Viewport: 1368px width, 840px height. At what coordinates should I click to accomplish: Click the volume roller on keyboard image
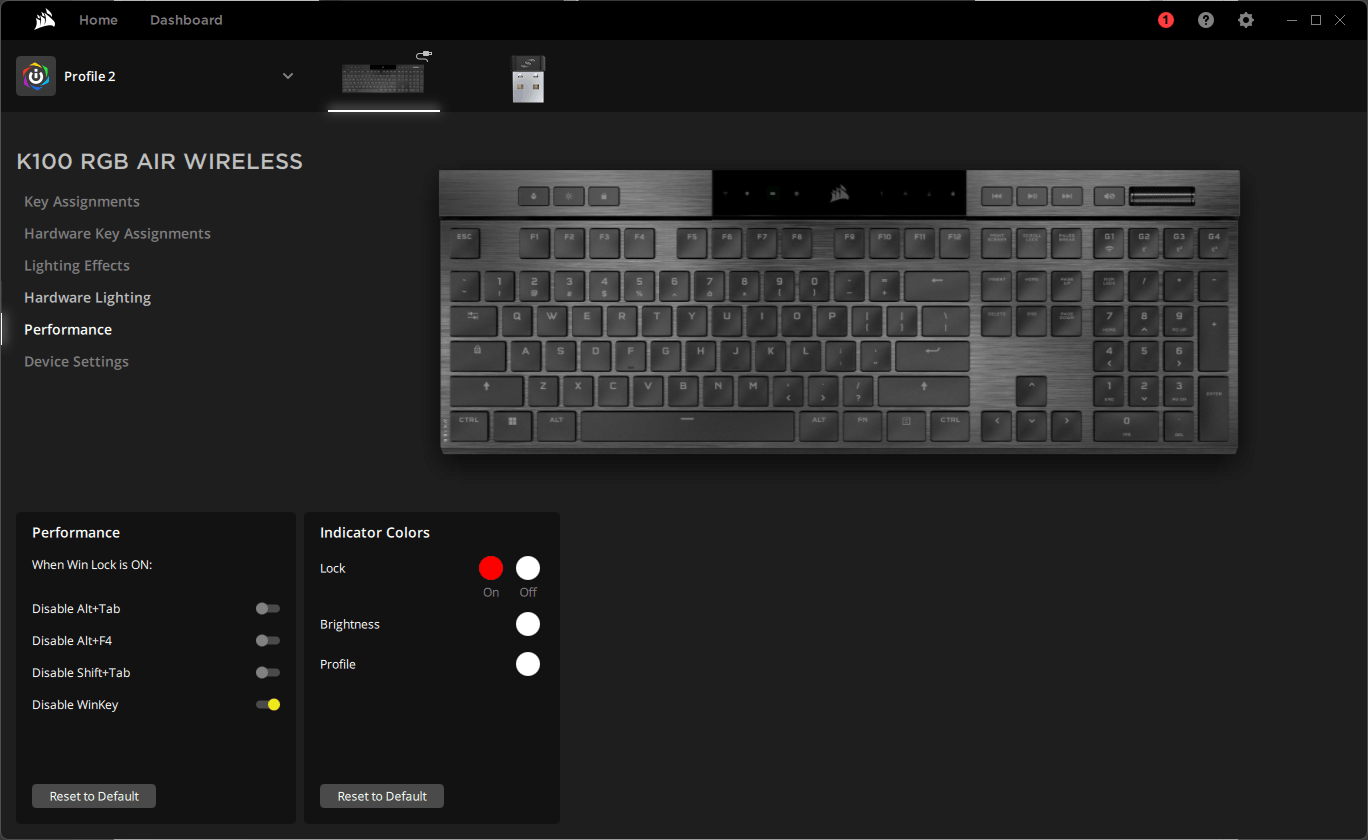tap(1162, 196)
